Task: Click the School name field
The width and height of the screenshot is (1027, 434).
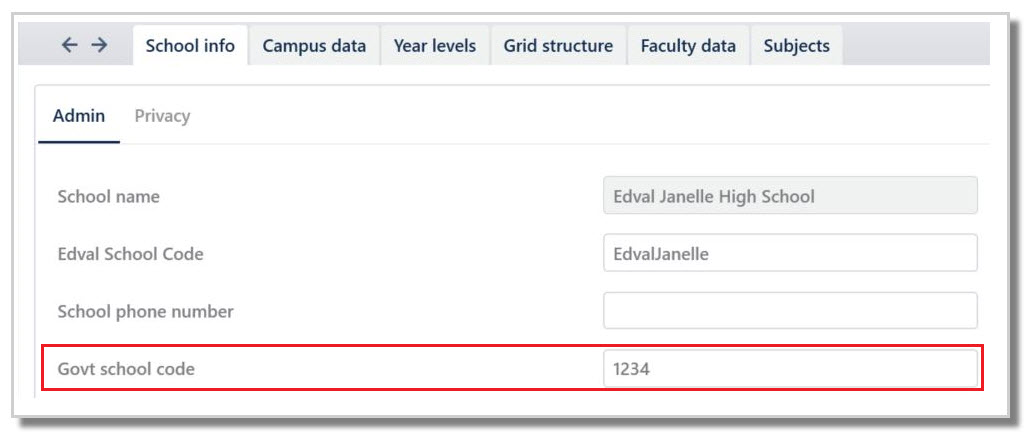Action: coord(790,196)
